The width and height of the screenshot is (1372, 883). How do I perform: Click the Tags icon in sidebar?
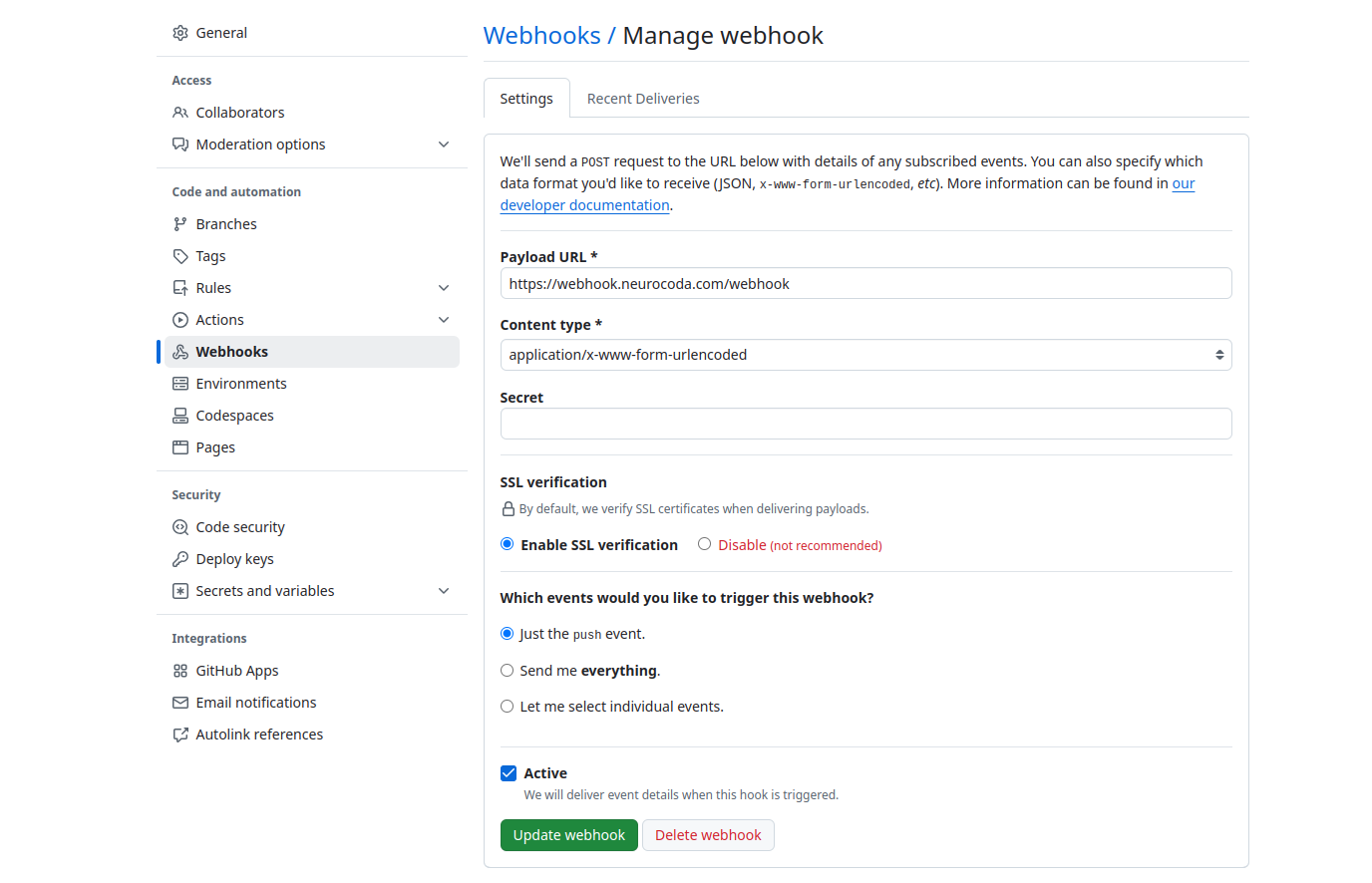click(x=180, y=256)
